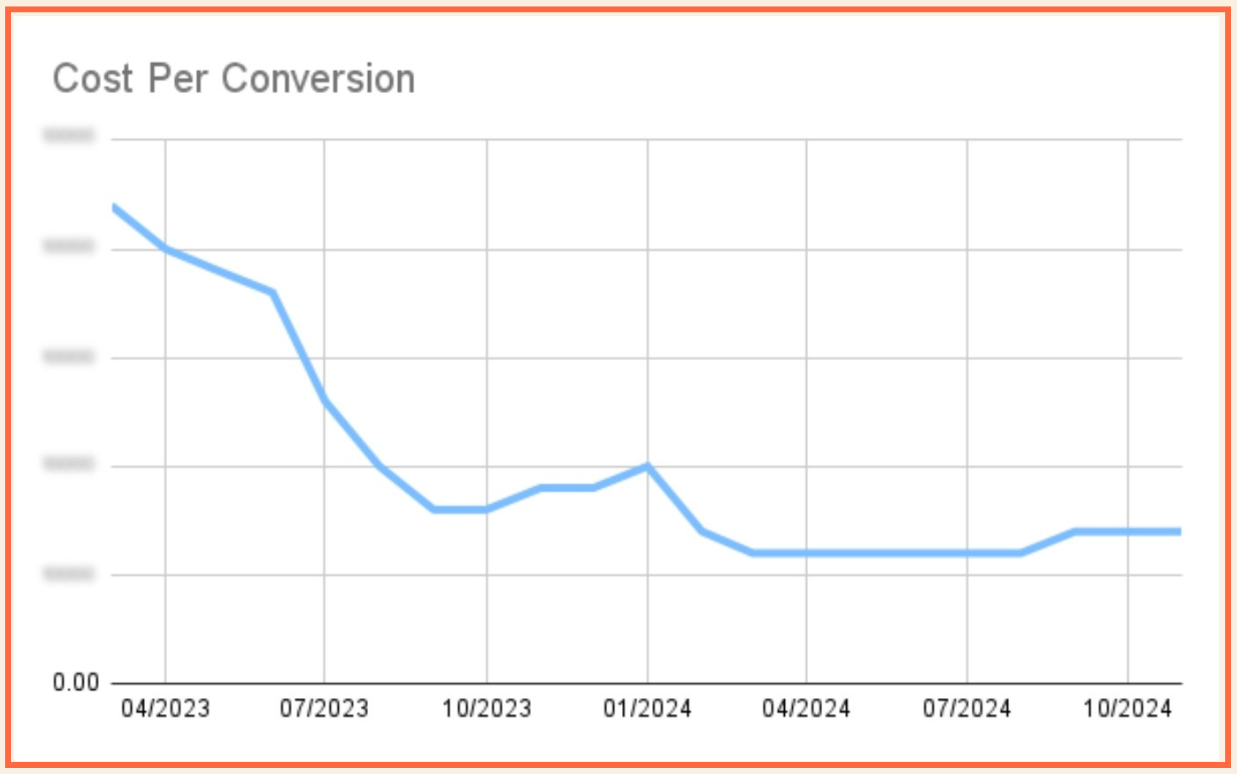This screenshot has height=774, width=1237.
Task: Select the 04/2024 x-axis label
Action: click(806, 709)
